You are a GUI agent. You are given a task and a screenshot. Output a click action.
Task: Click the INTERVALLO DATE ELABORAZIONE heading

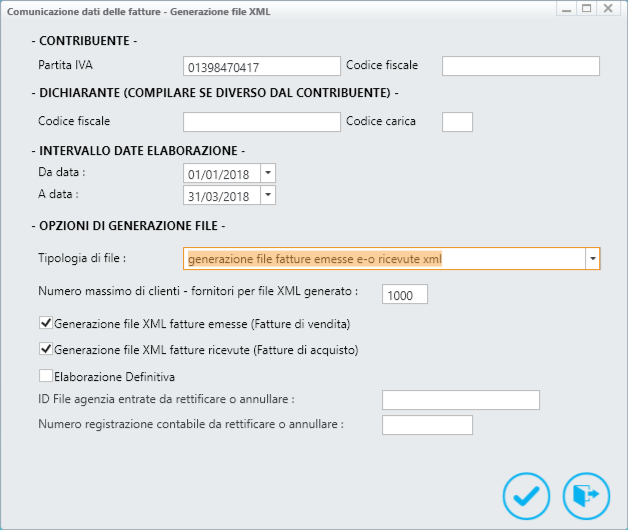(x=138, y=151)
